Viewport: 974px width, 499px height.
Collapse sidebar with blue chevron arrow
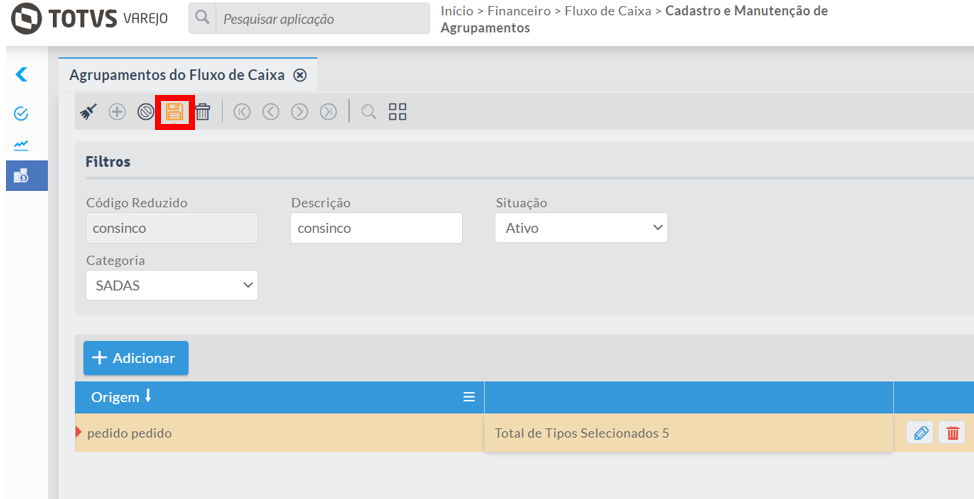[22, 75]
